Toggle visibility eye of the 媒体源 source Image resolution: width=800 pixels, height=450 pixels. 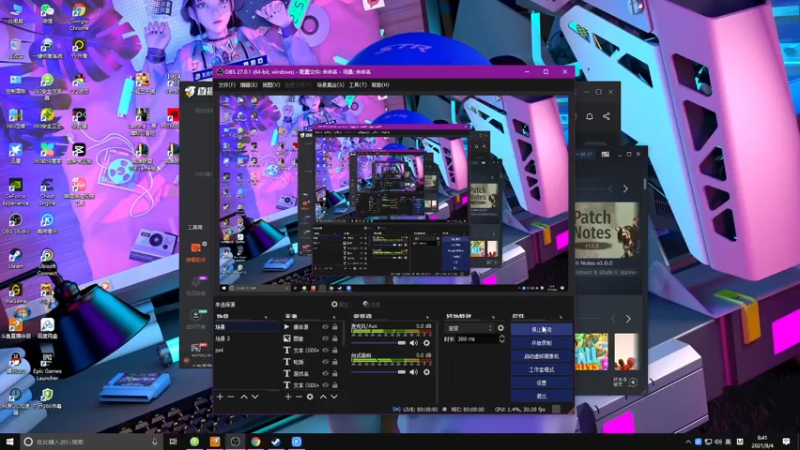[325, 327]
